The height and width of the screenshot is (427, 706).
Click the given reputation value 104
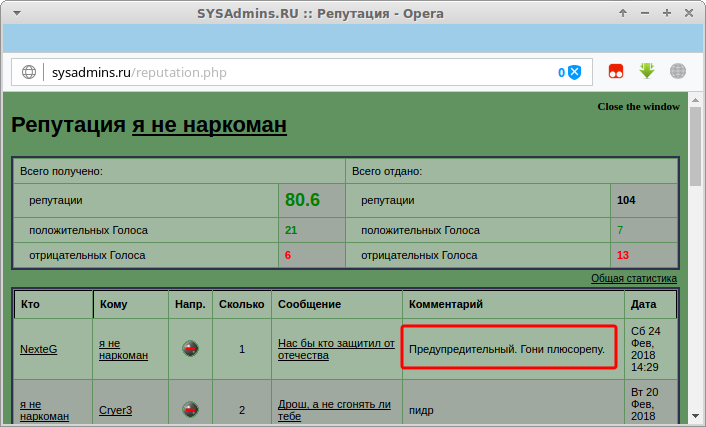pos(626,200)
